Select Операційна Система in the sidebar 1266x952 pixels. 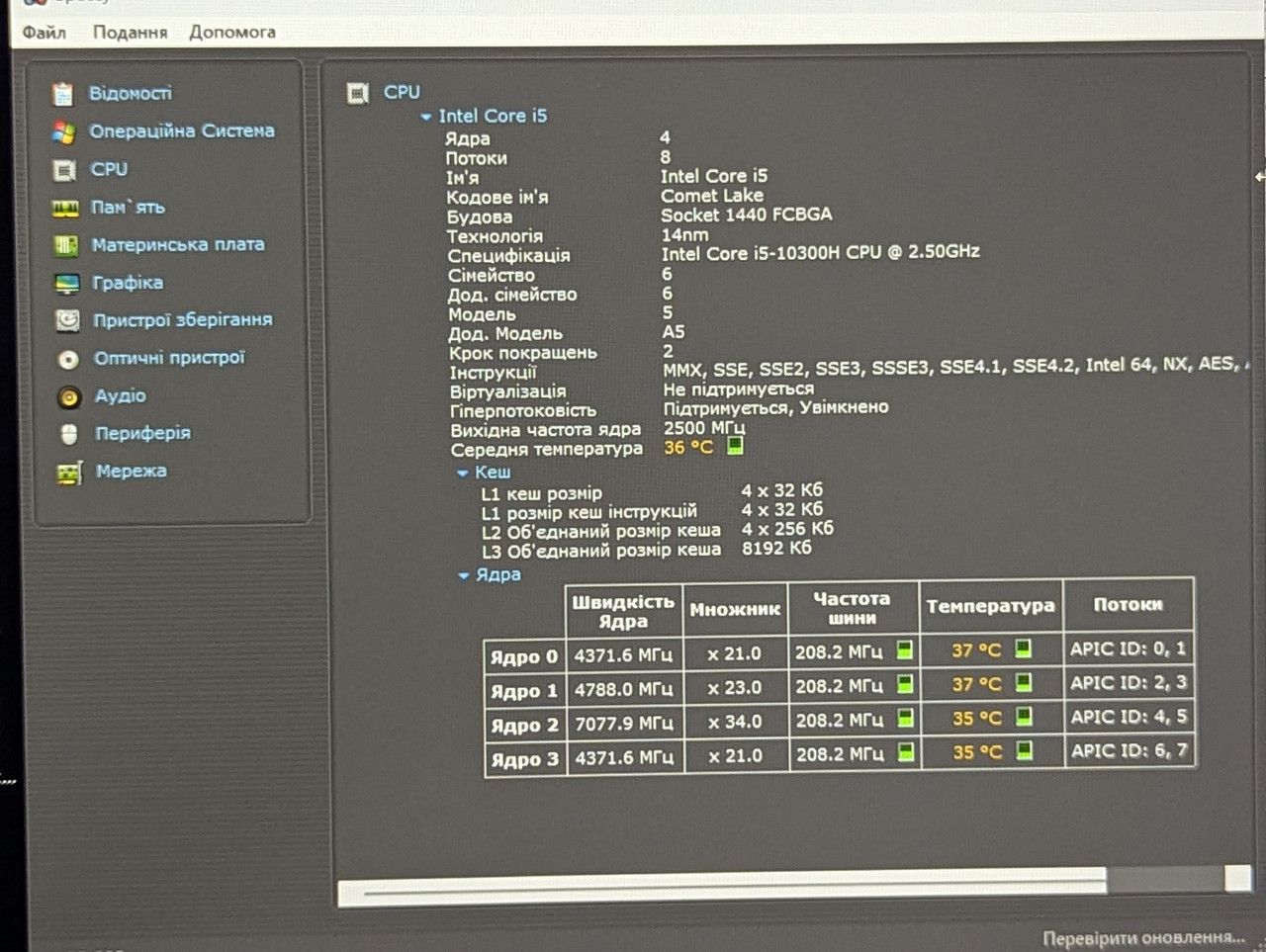182,130
